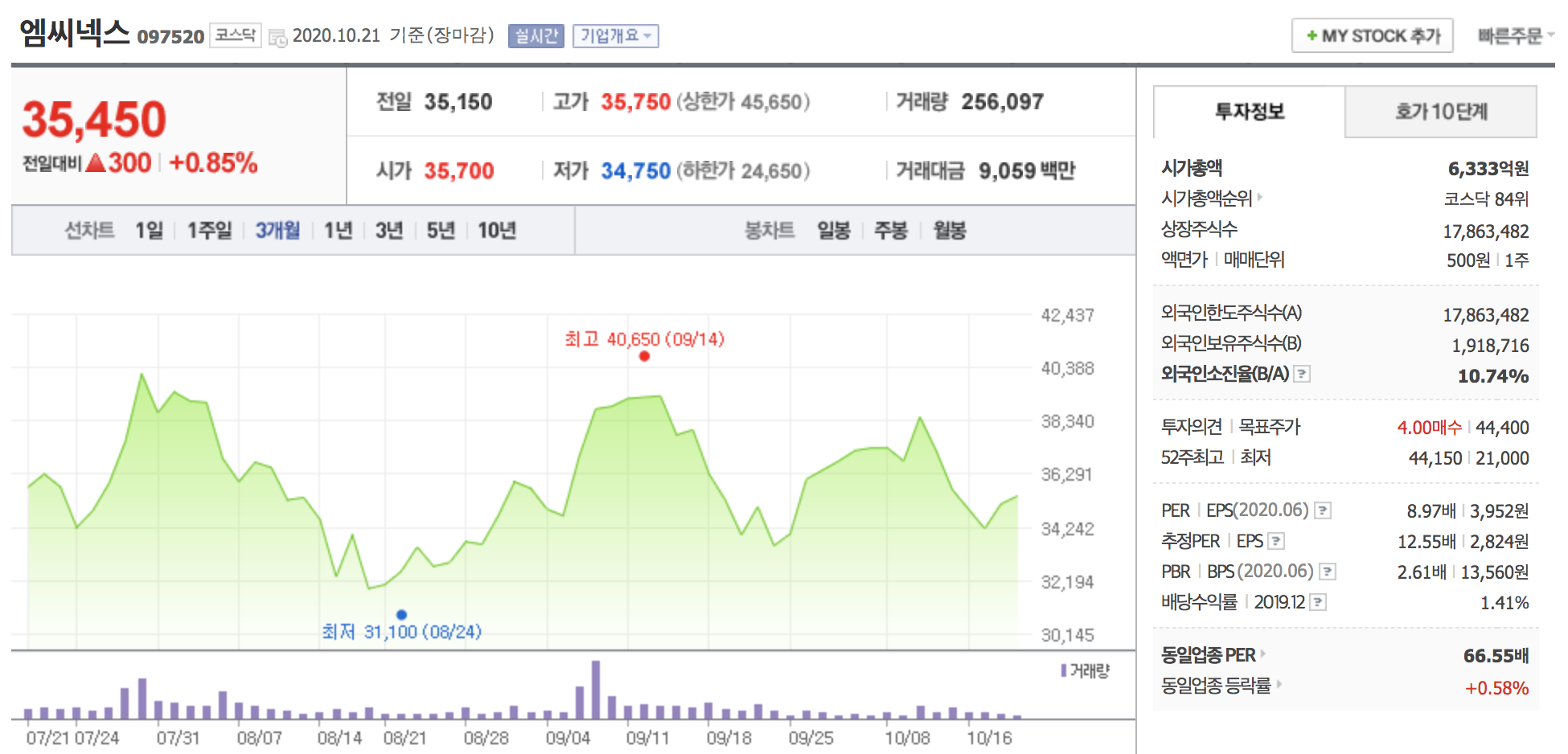Open help icon next to PBR BPS(2020.06)

pyautogui.click(x=1328, y=572)
